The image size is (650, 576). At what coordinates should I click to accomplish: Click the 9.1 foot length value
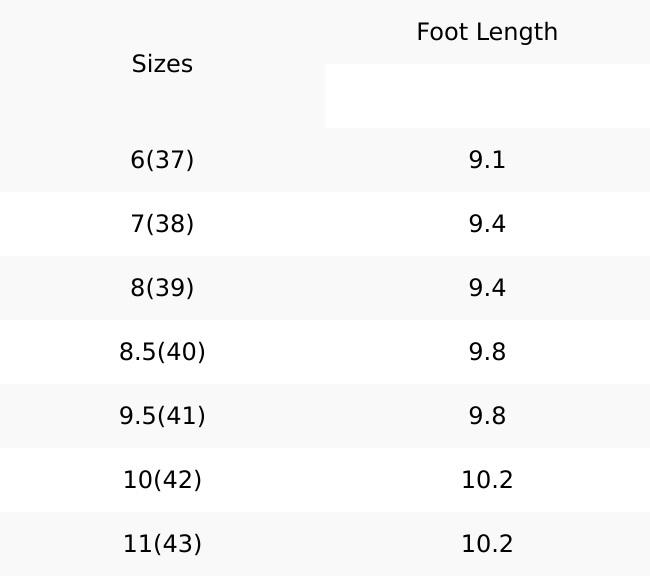(x=487, y=160)
